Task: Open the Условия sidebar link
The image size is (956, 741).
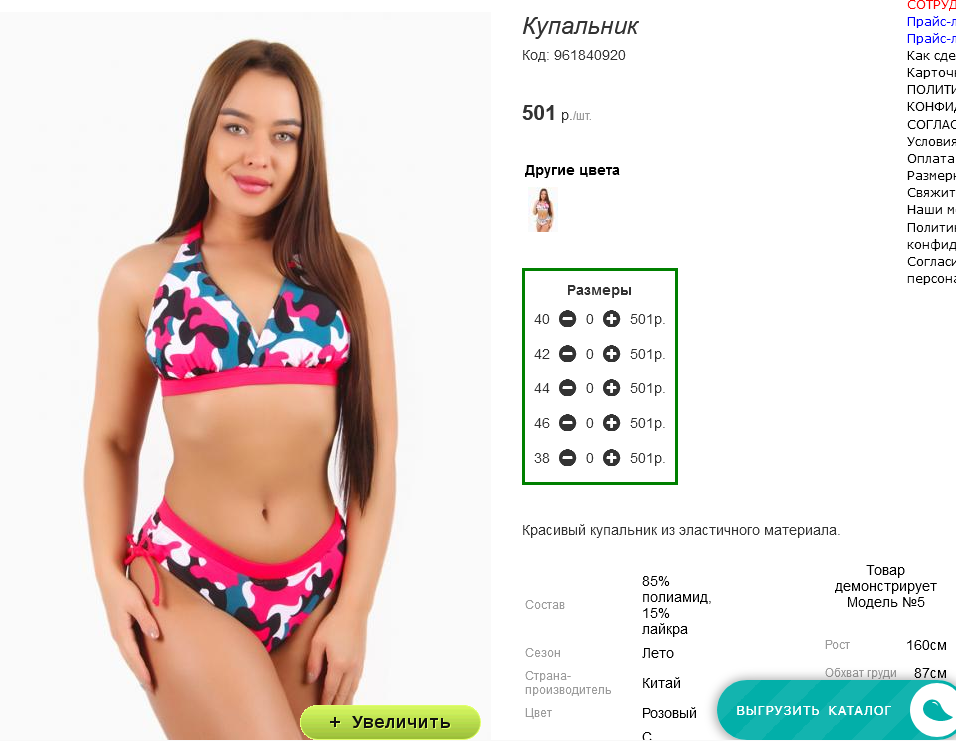Action: (x=931, y=141)
